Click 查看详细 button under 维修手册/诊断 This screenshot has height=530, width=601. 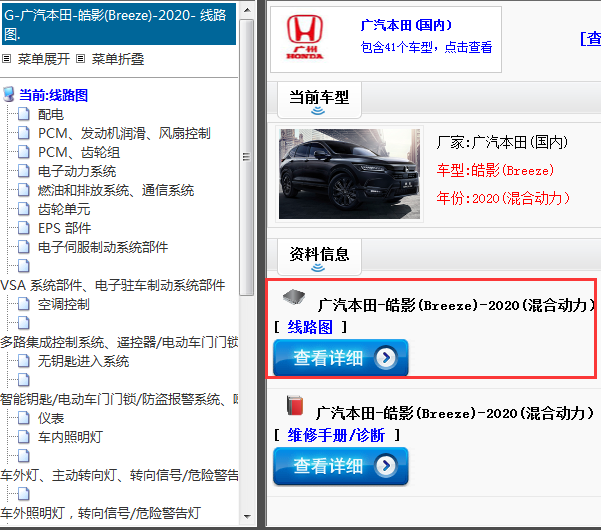[x=340, y=466]
